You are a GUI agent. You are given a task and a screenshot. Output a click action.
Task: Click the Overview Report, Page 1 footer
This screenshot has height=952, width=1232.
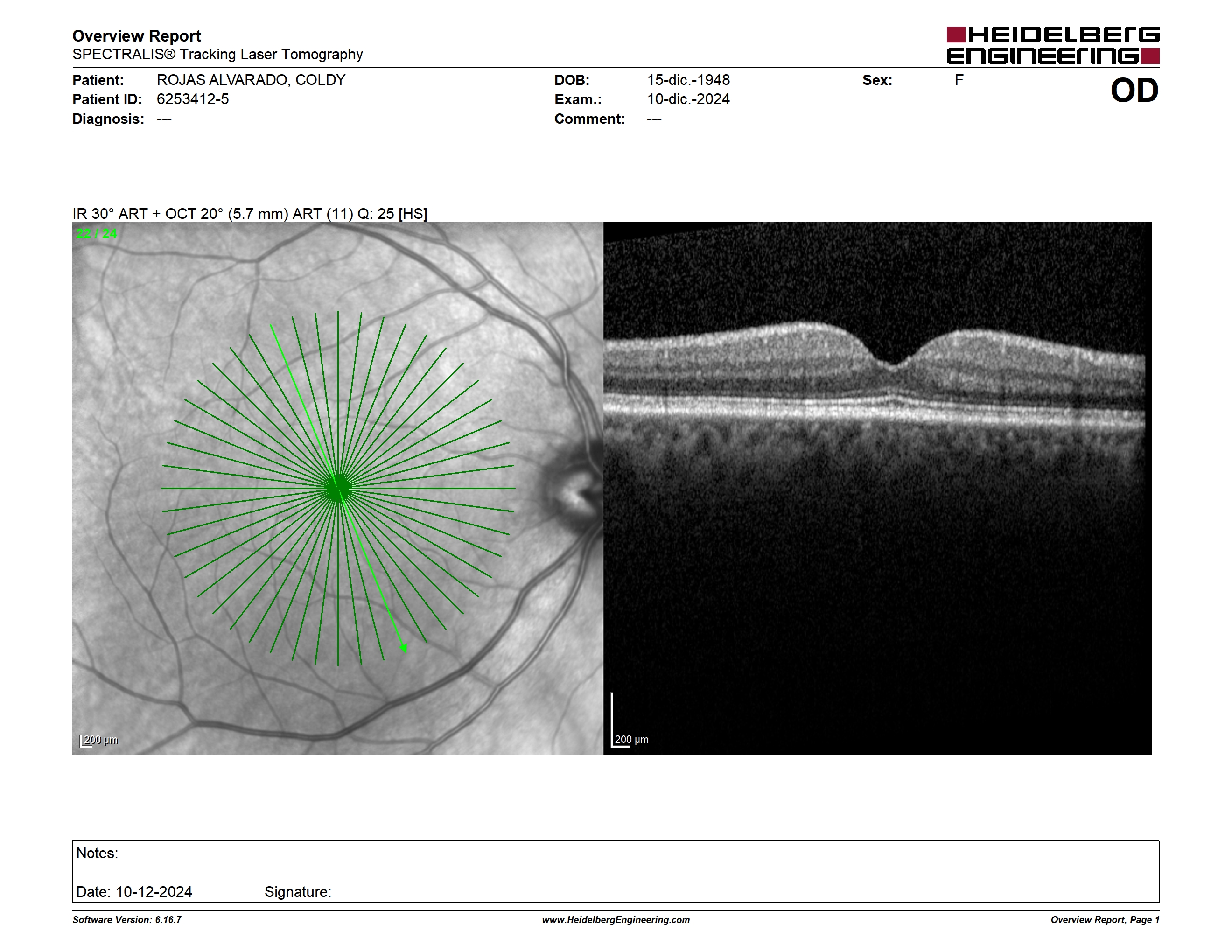click(1105, 920)
